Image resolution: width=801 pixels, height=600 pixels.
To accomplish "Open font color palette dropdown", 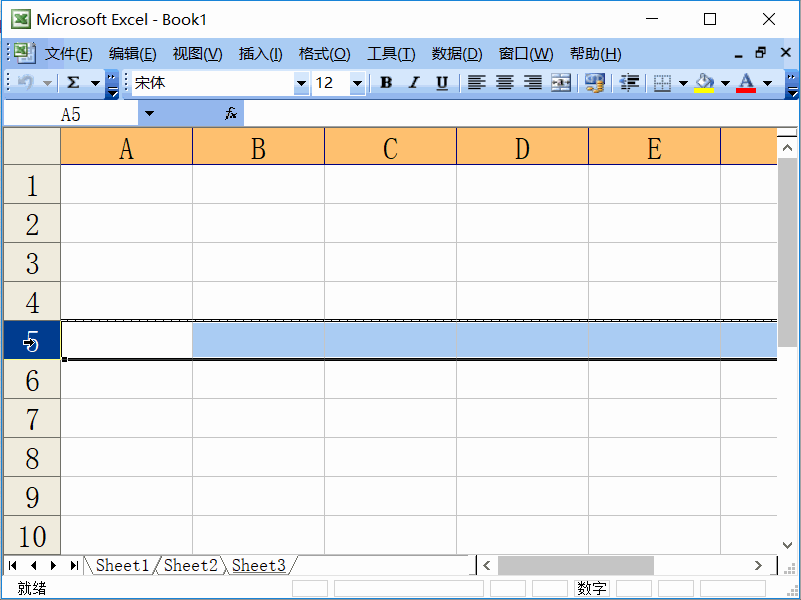I will tap(767, 83).
